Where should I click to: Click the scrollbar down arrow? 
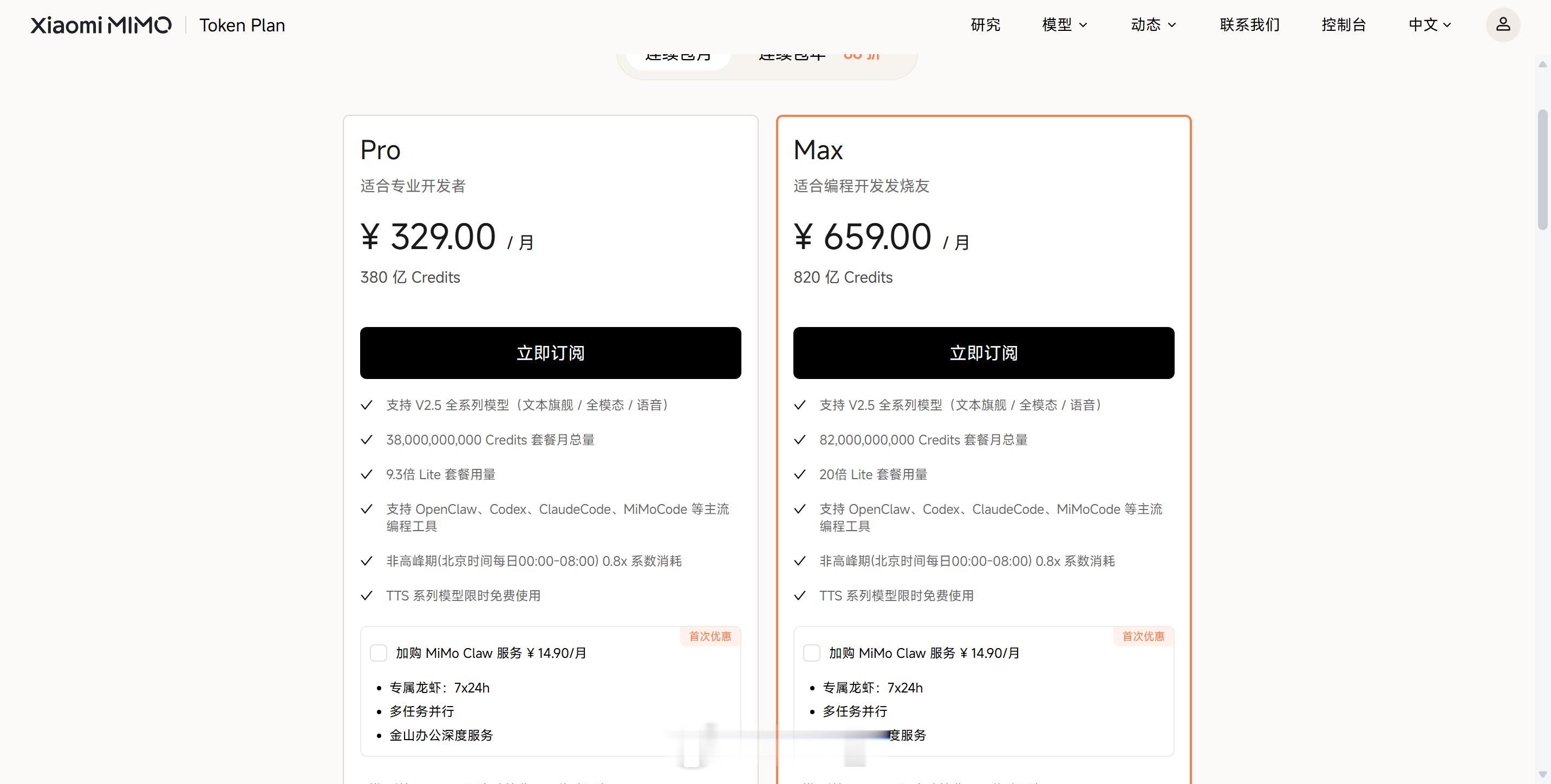point(1542,775)
